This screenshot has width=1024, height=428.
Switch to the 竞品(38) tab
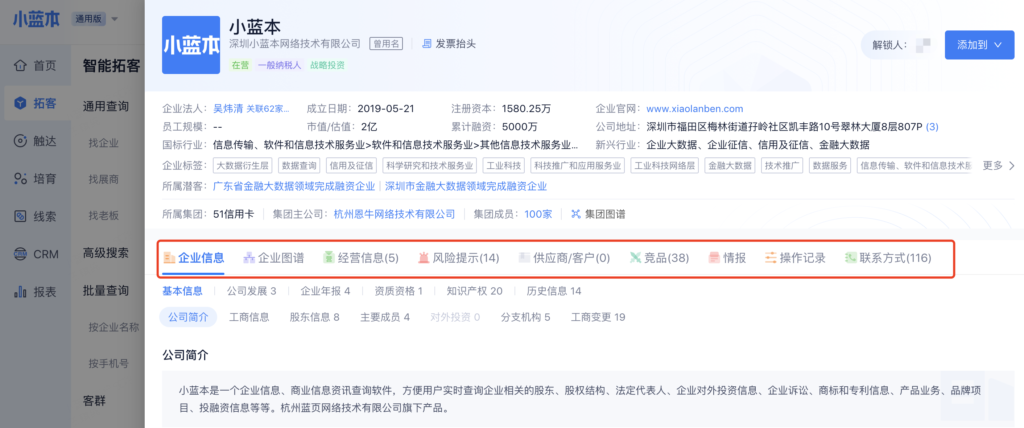(x=659, y=258)
